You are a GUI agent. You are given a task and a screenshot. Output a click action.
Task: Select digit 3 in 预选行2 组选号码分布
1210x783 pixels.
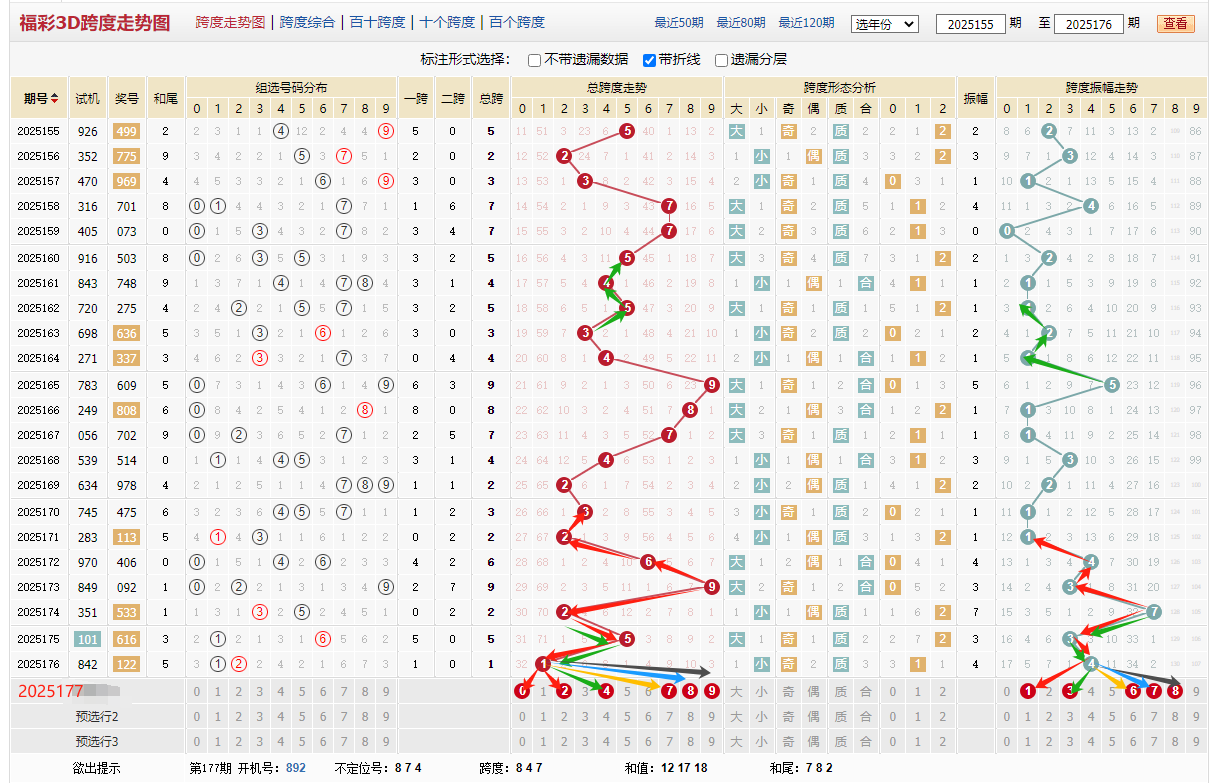(x=259, y=716)
